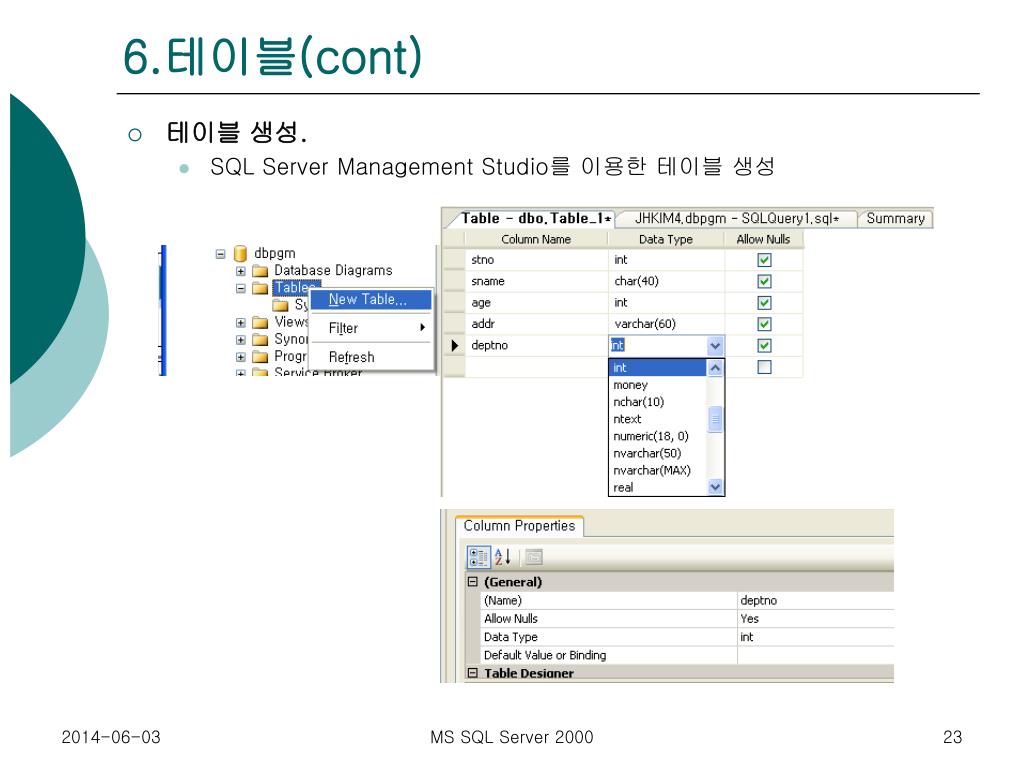Click the Views folder icon
Screen dimensions: 1024x768
[x=261, y=322]
